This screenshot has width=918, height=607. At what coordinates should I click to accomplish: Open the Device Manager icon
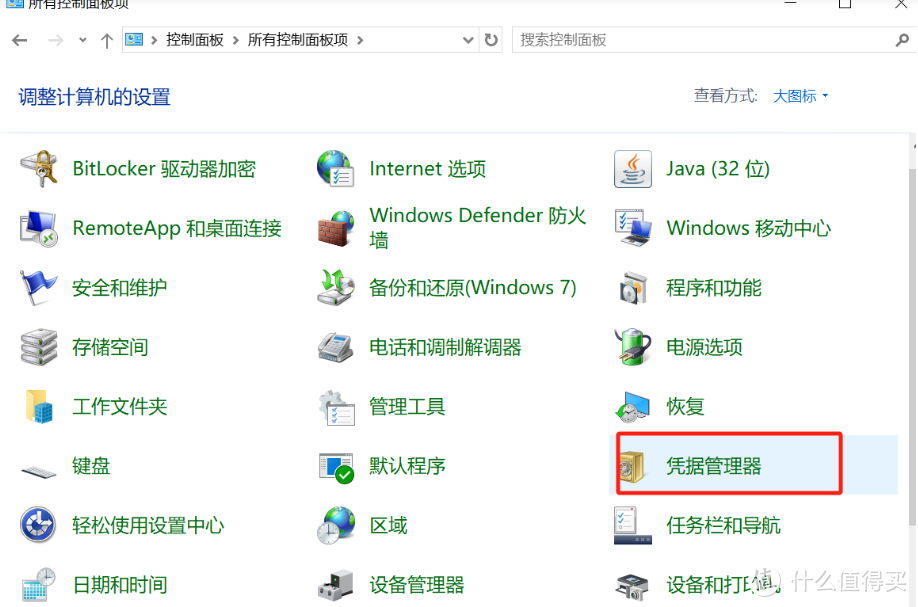(x=335, y=584)
